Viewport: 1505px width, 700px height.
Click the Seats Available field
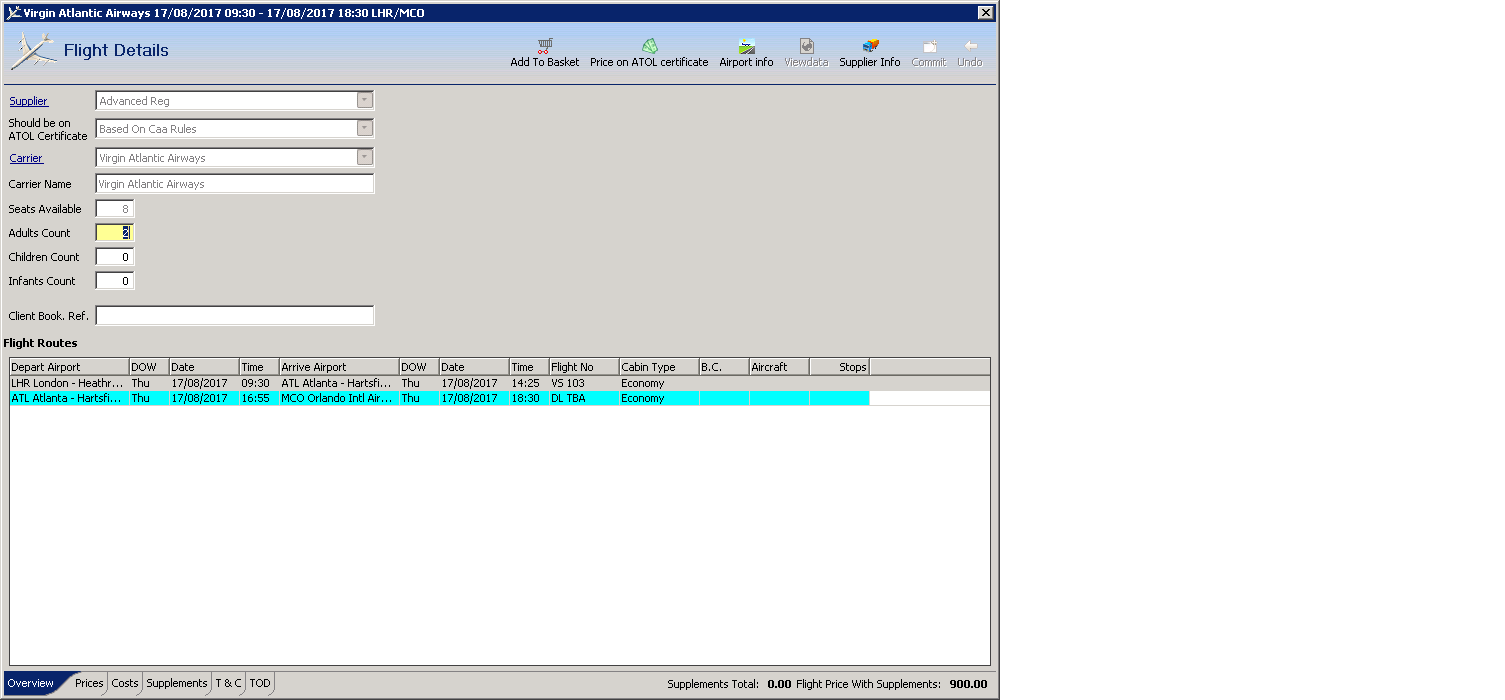pyautogui.click(x=115, y=209)
